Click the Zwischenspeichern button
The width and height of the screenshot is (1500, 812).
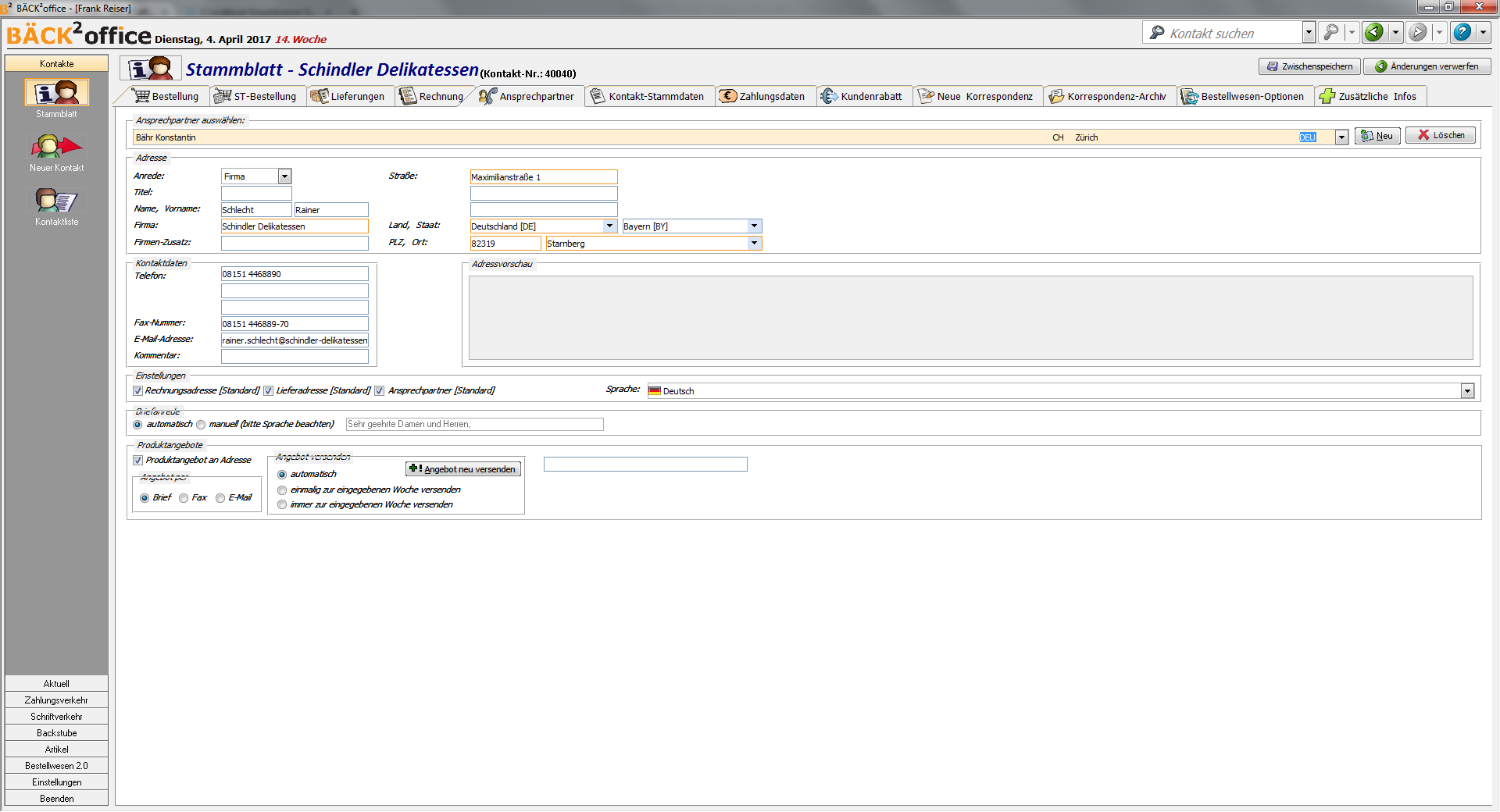[1309, 66]
